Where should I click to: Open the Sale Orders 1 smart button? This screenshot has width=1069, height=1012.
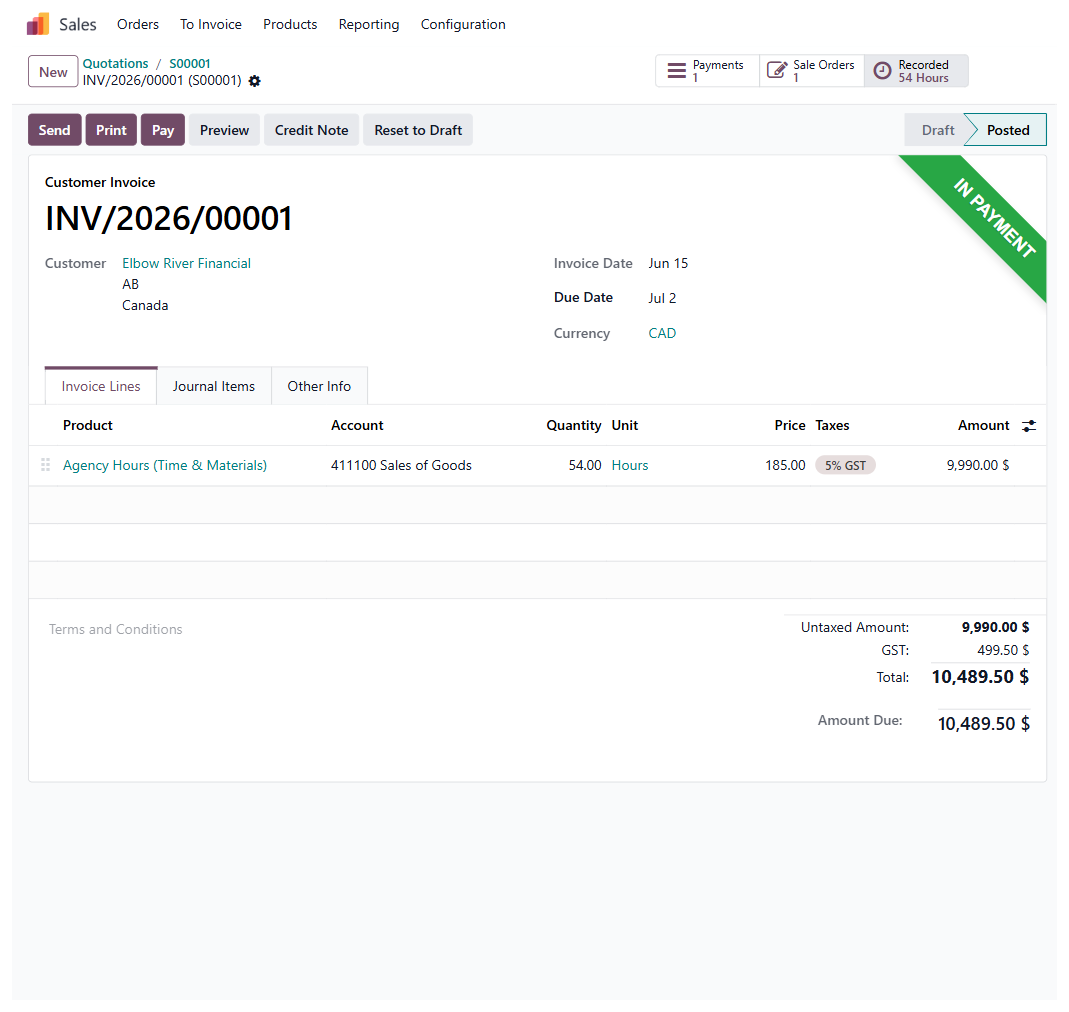[812, 71]
